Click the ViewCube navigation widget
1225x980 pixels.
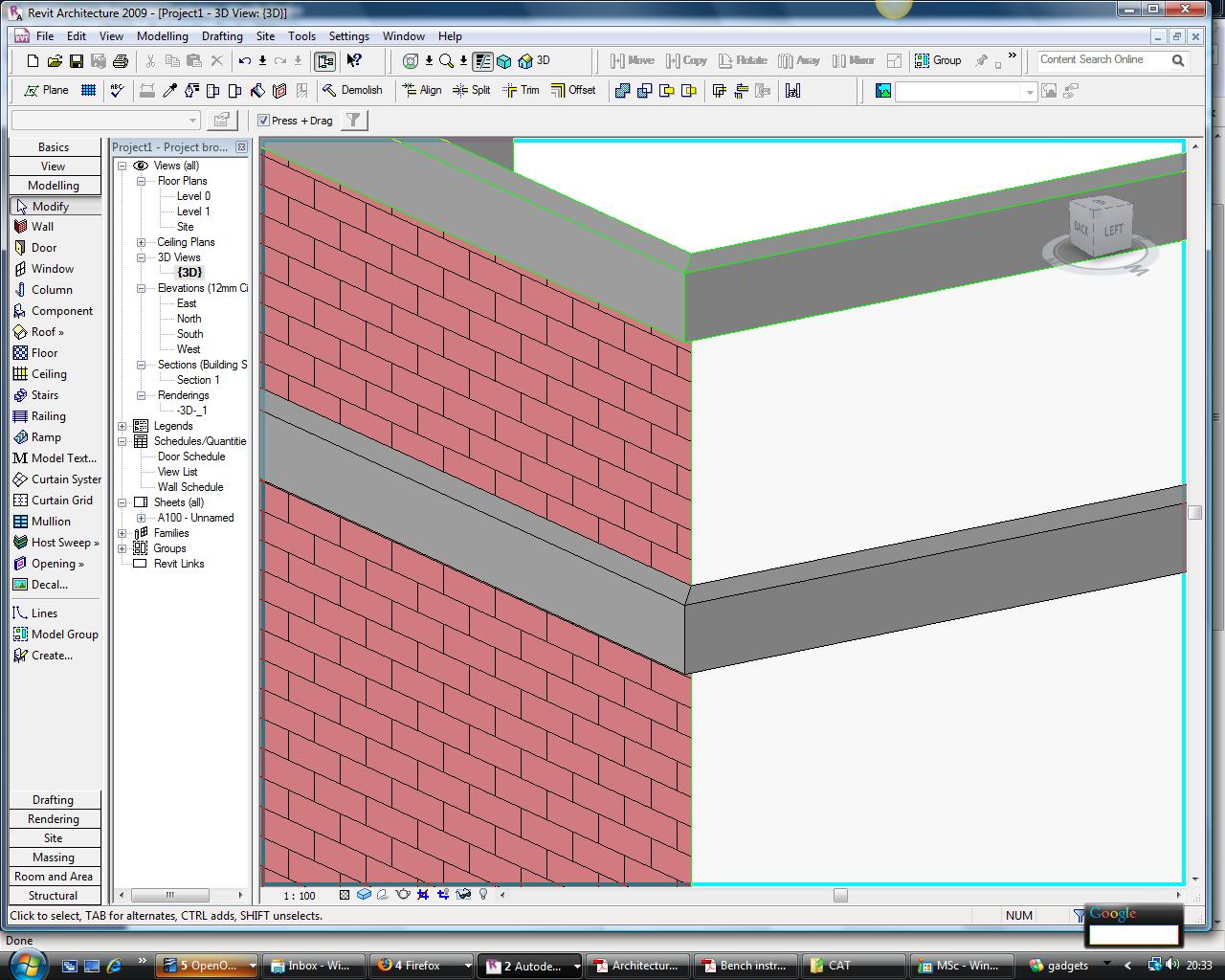[x=1099, y=228]
